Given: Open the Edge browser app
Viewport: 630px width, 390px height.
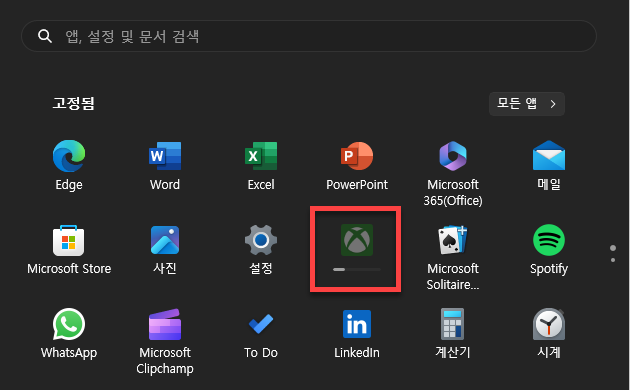Looking at the screenshot, I should (69, 165).
